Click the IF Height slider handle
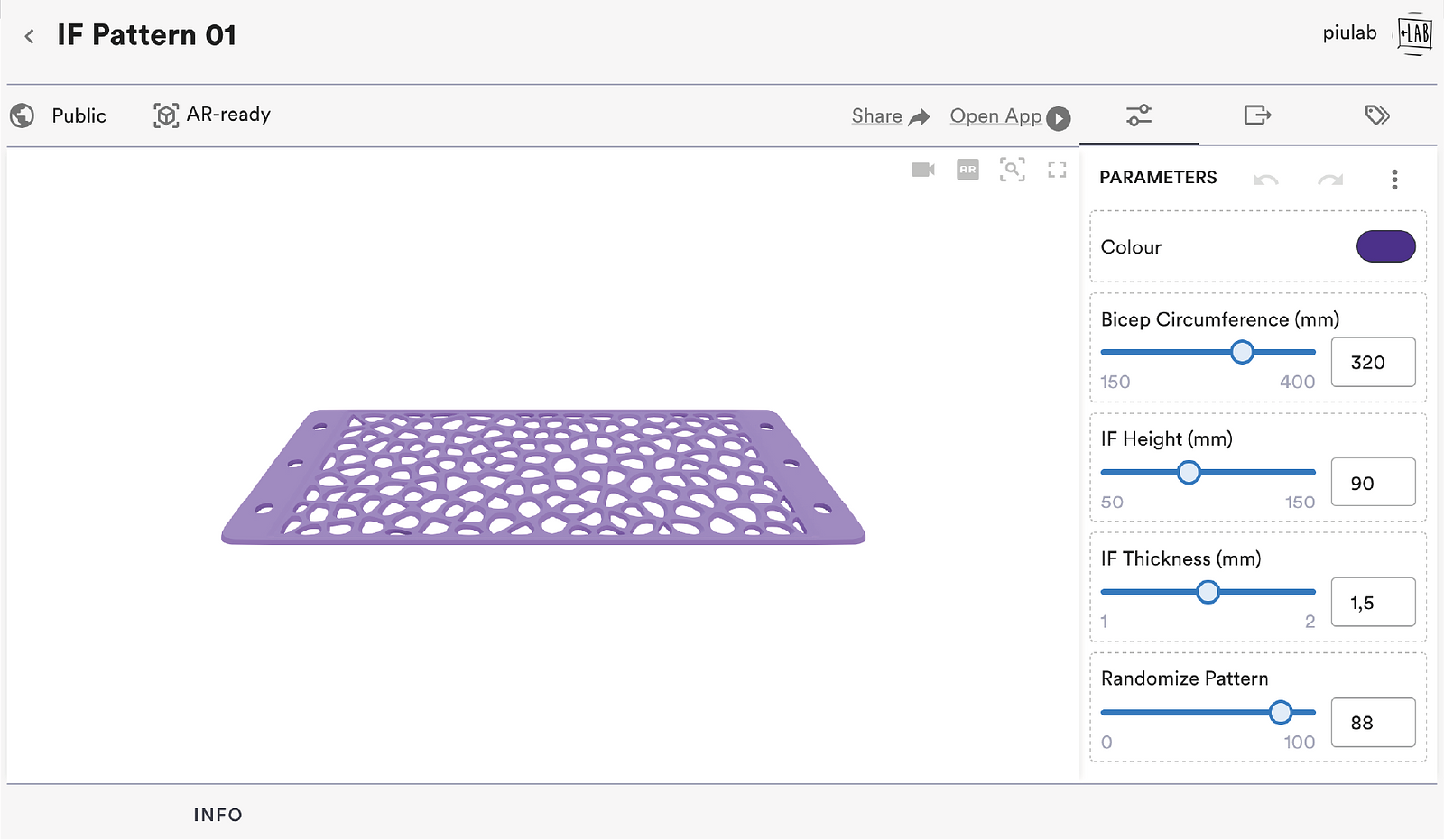1444x840 pixels. [x=1189, y=472]
